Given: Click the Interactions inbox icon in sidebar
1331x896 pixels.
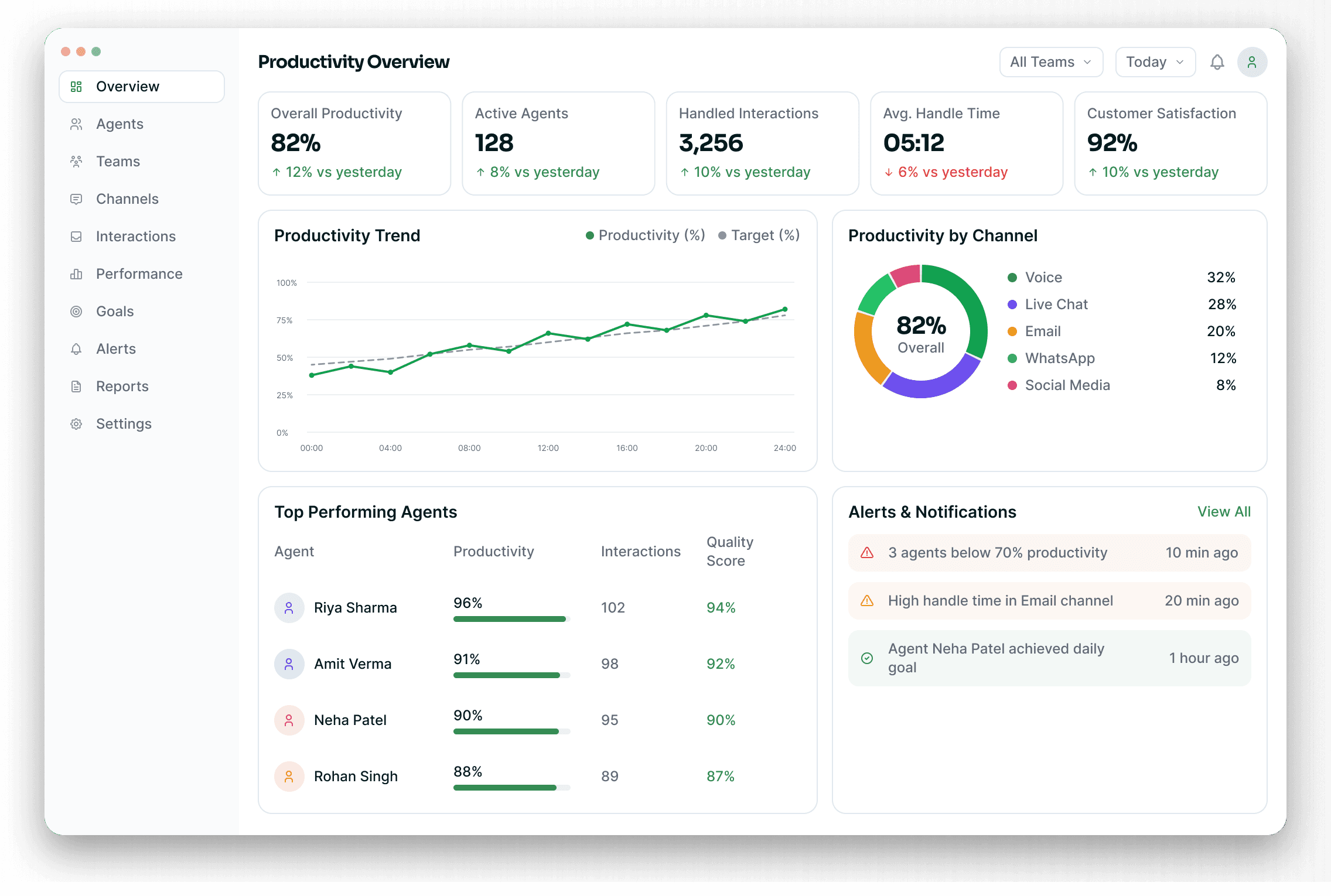Looking at the screenshot, I should point(76,237).
